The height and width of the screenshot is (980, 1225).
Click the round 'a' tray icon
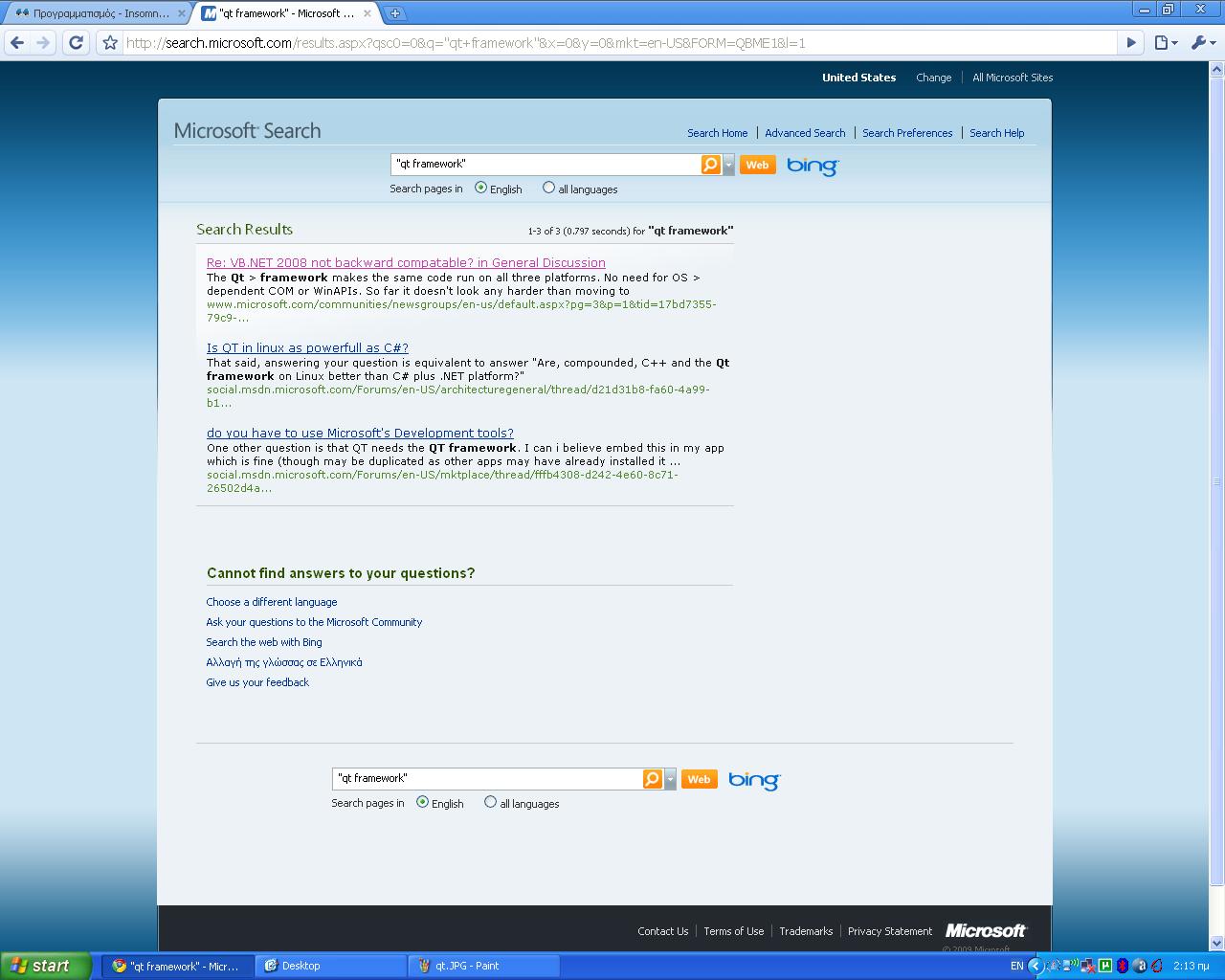1140,966
